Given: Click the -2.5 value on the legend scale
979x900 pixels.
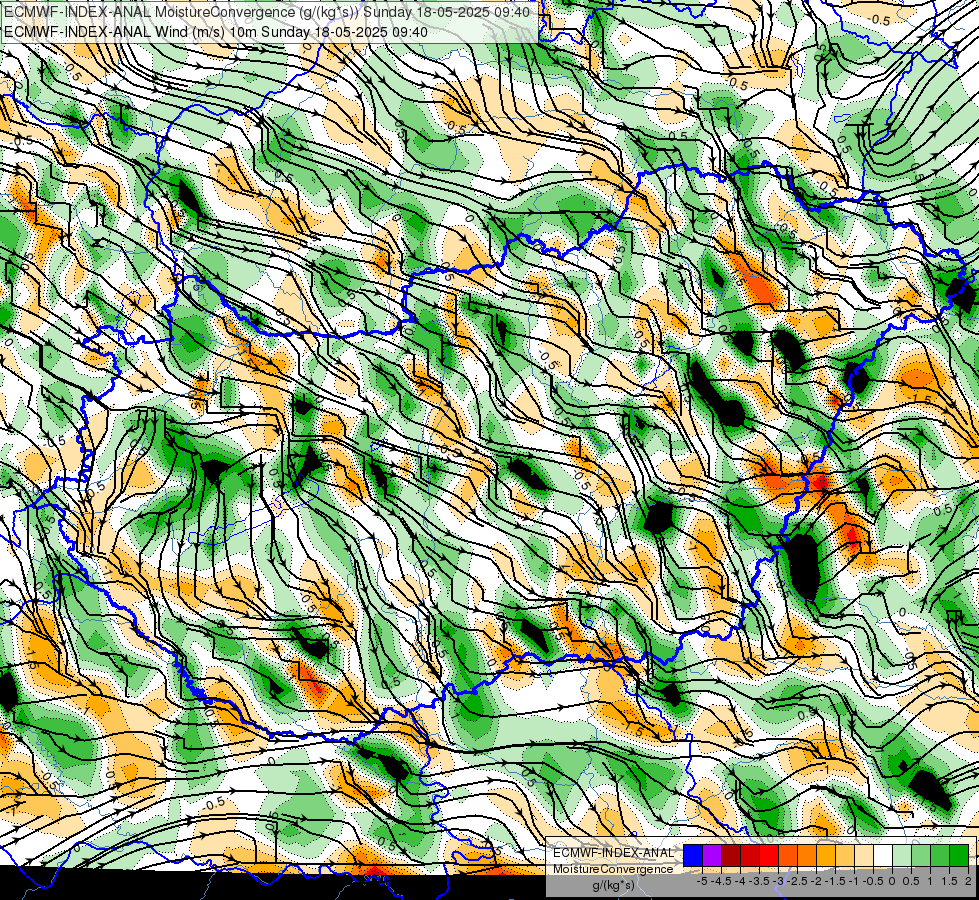Looking at the screenshot, I should coord(797,881).
